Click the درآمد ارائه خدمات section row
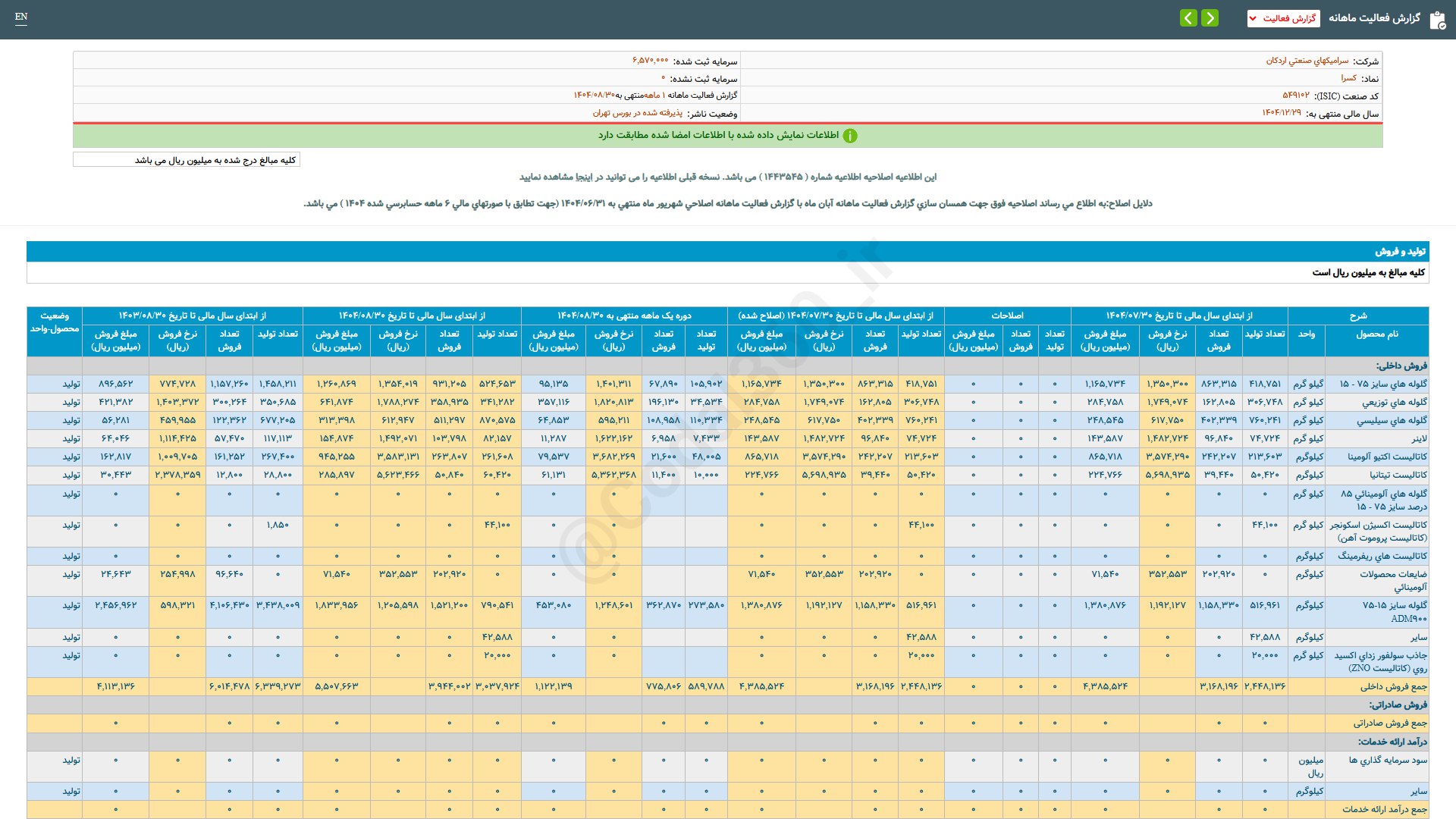The height and width of the screenshot is (819, 1456). [x=1392, y=742]
